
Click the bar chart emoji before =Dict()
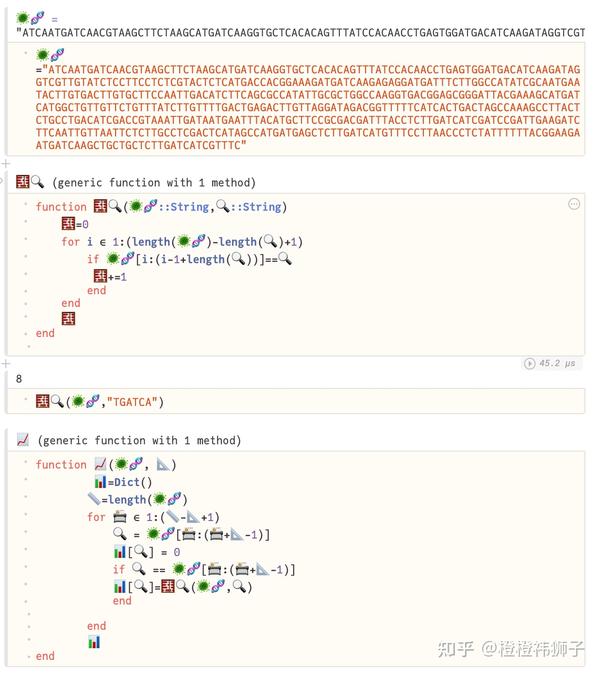point(101,482)
